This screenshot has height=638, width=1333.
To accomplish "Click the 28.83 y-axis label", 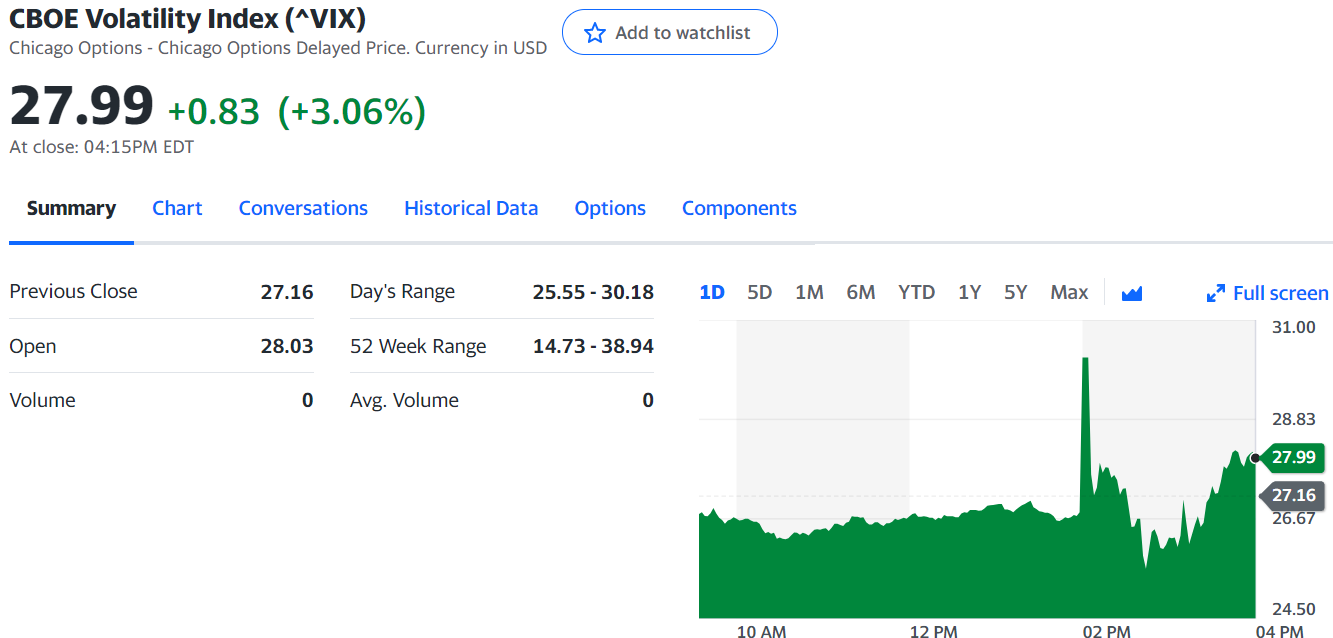I will coord(1293,419).
